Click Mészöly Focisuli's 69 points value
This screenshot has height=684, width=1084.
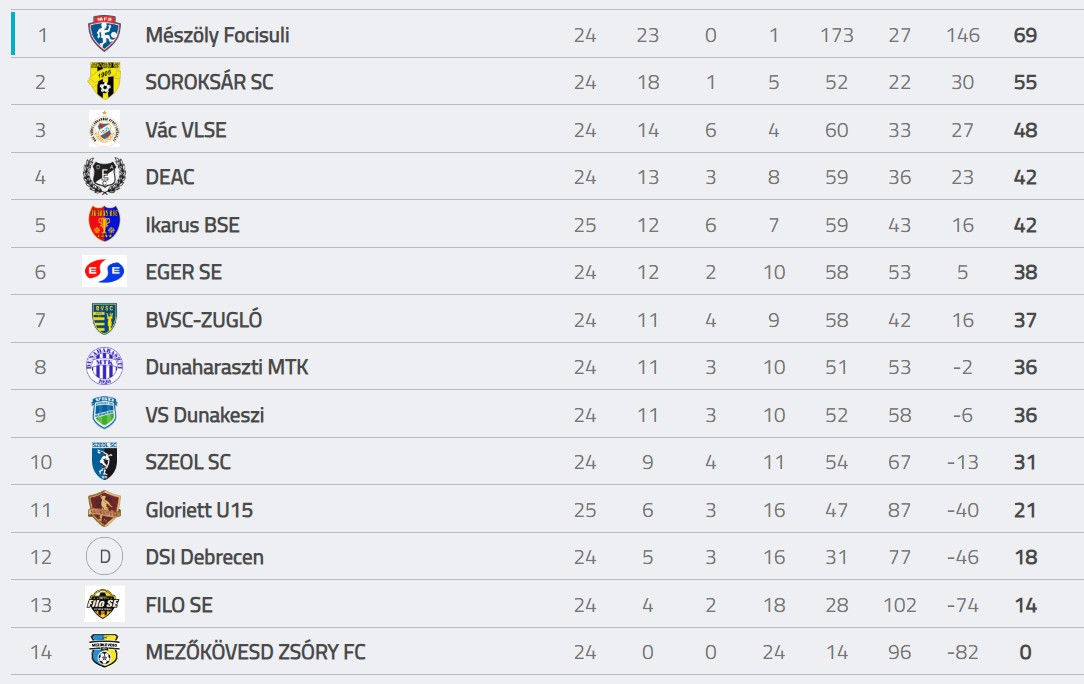pos(1025,35)
